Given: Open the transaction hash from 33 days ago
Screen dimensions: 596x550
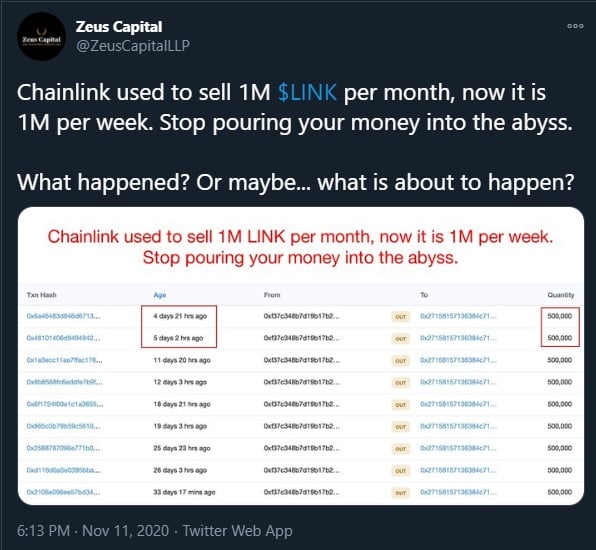Looking at the screenshot, I should 63,492.
